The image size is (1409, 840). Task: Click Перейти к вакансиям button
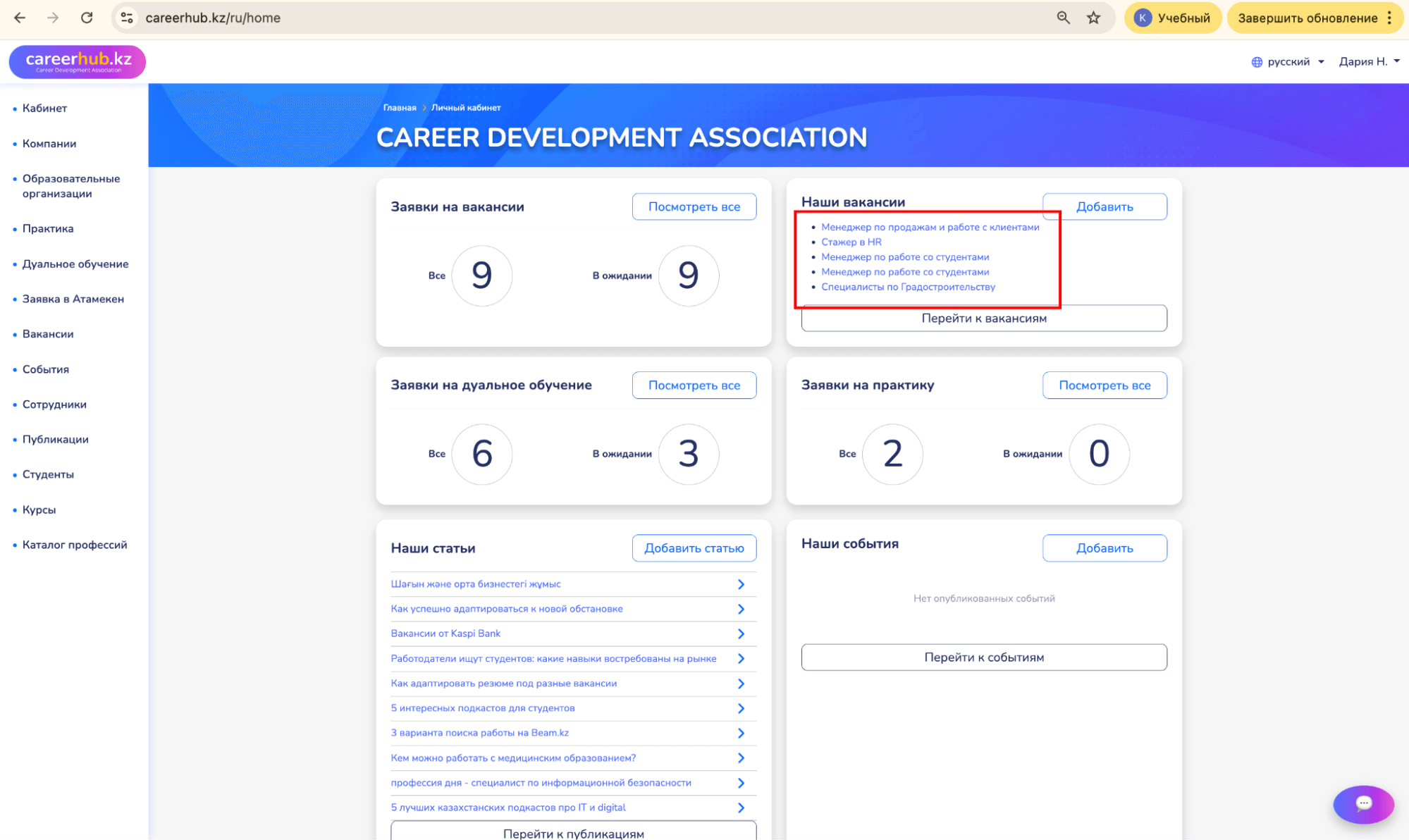(983, 319)
